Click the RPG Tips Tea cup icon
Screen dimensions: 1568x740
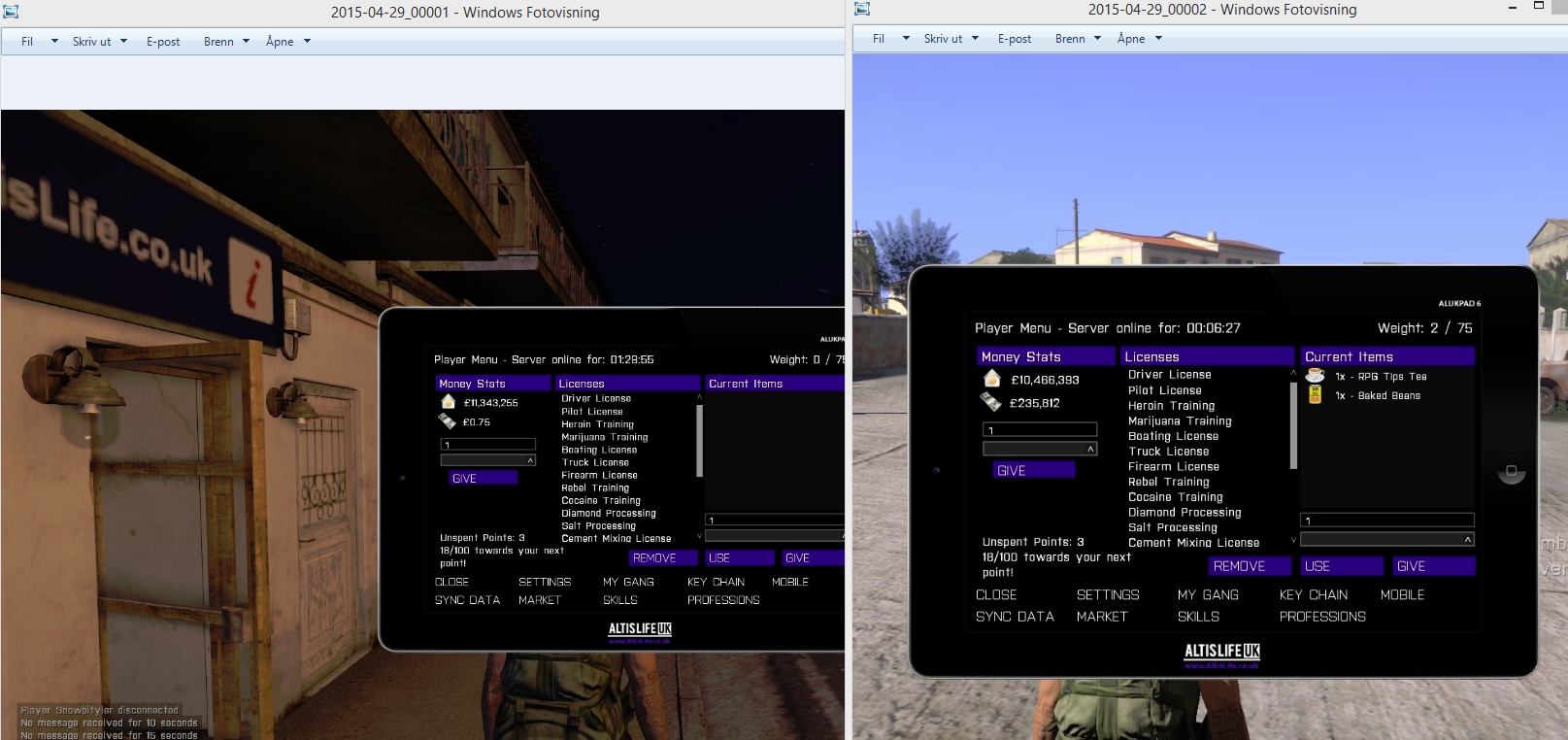coord(1316,376)
